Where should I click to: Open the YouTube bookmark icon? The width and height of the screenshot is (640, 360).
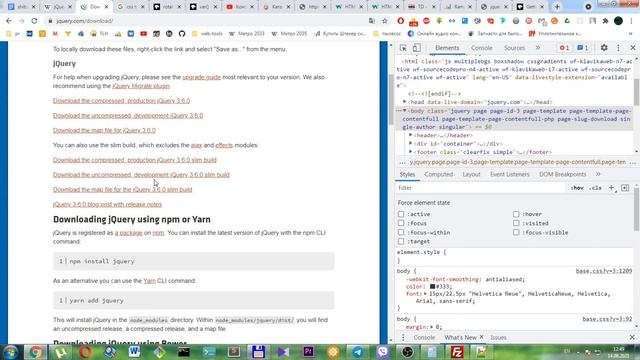(x=143, y=33)
